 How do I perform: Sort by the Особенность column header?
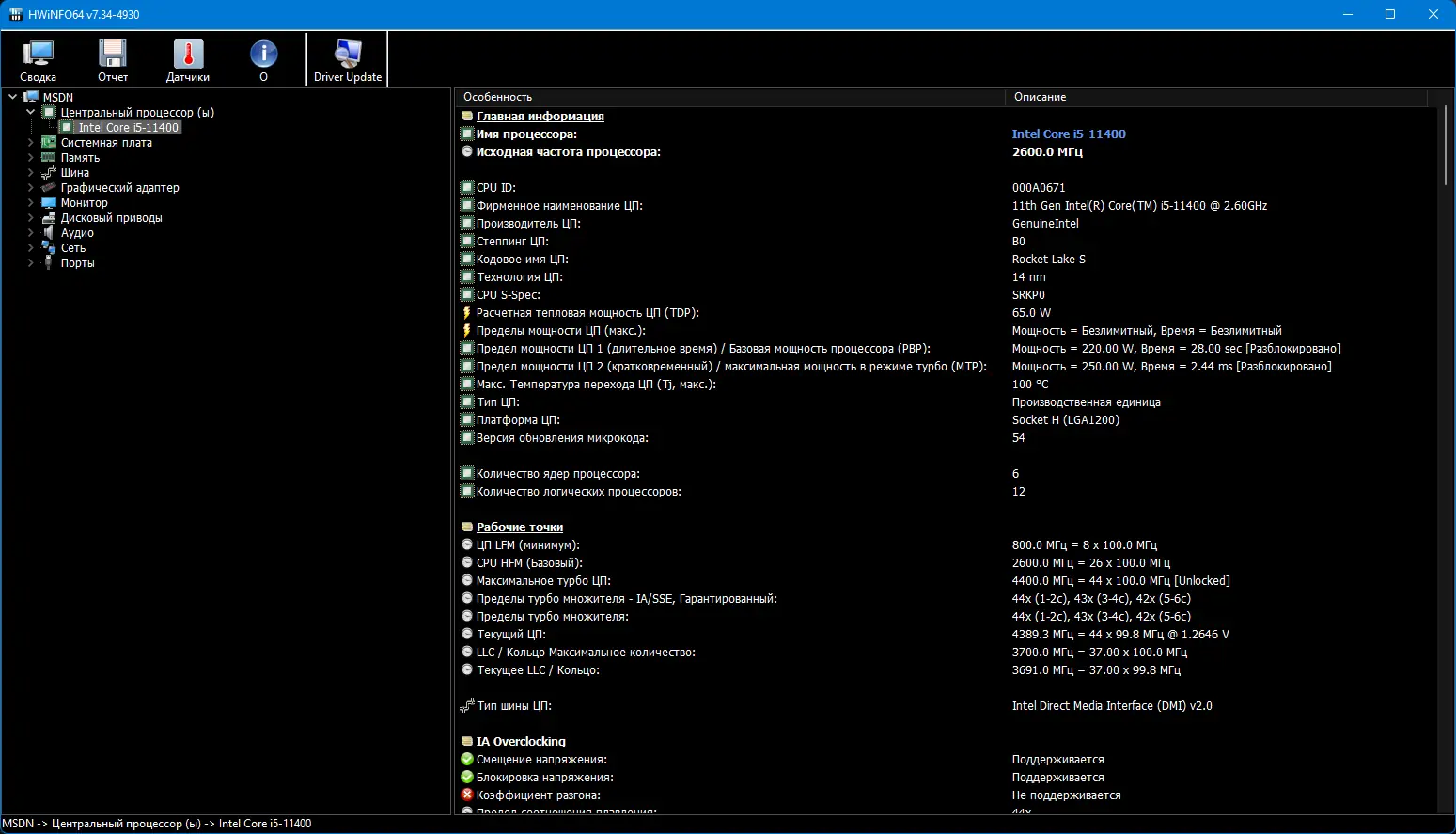[x=730, y=97]
